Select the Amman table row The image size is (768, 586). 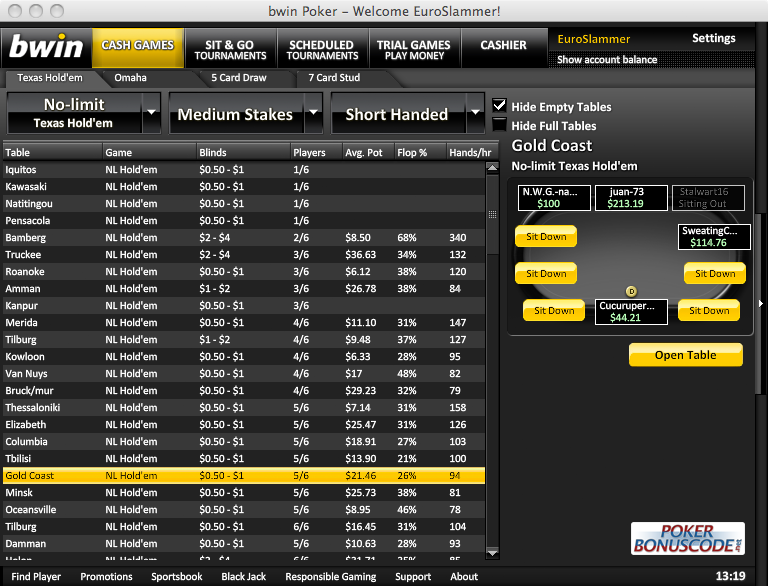244,289
